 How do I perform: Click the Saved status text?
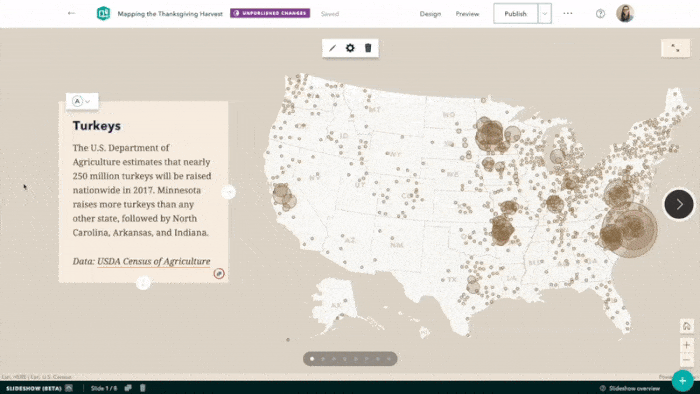click(x=330, y=14)
